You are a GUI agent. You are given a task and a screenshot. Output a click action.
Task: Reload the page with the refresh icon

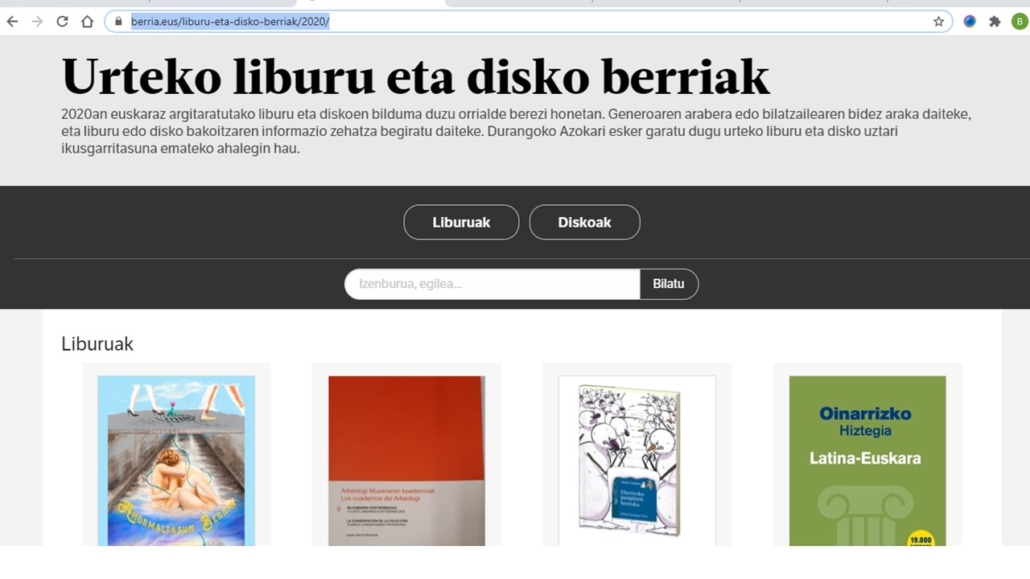click(x=62, y=22)
